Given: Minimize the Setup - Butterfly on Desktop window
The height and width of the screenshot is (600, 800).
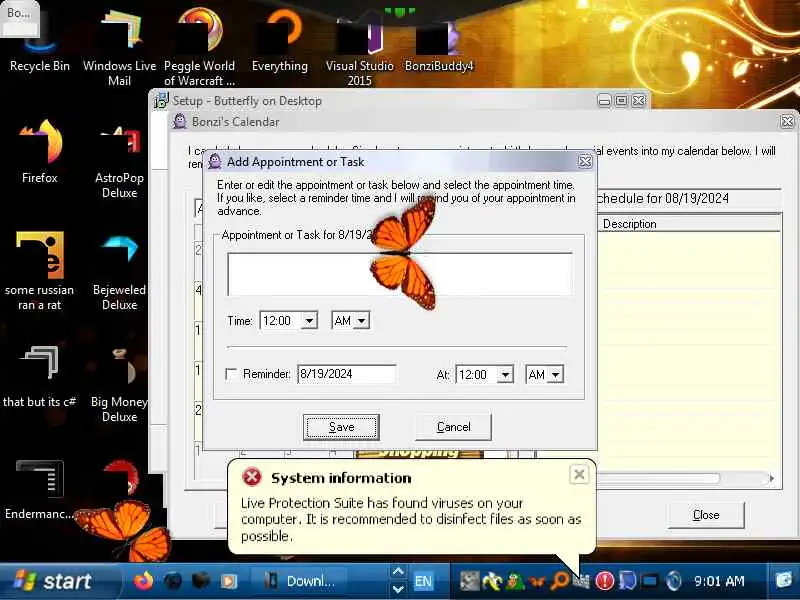Looking at the screenshot, I should pos(604,101).
